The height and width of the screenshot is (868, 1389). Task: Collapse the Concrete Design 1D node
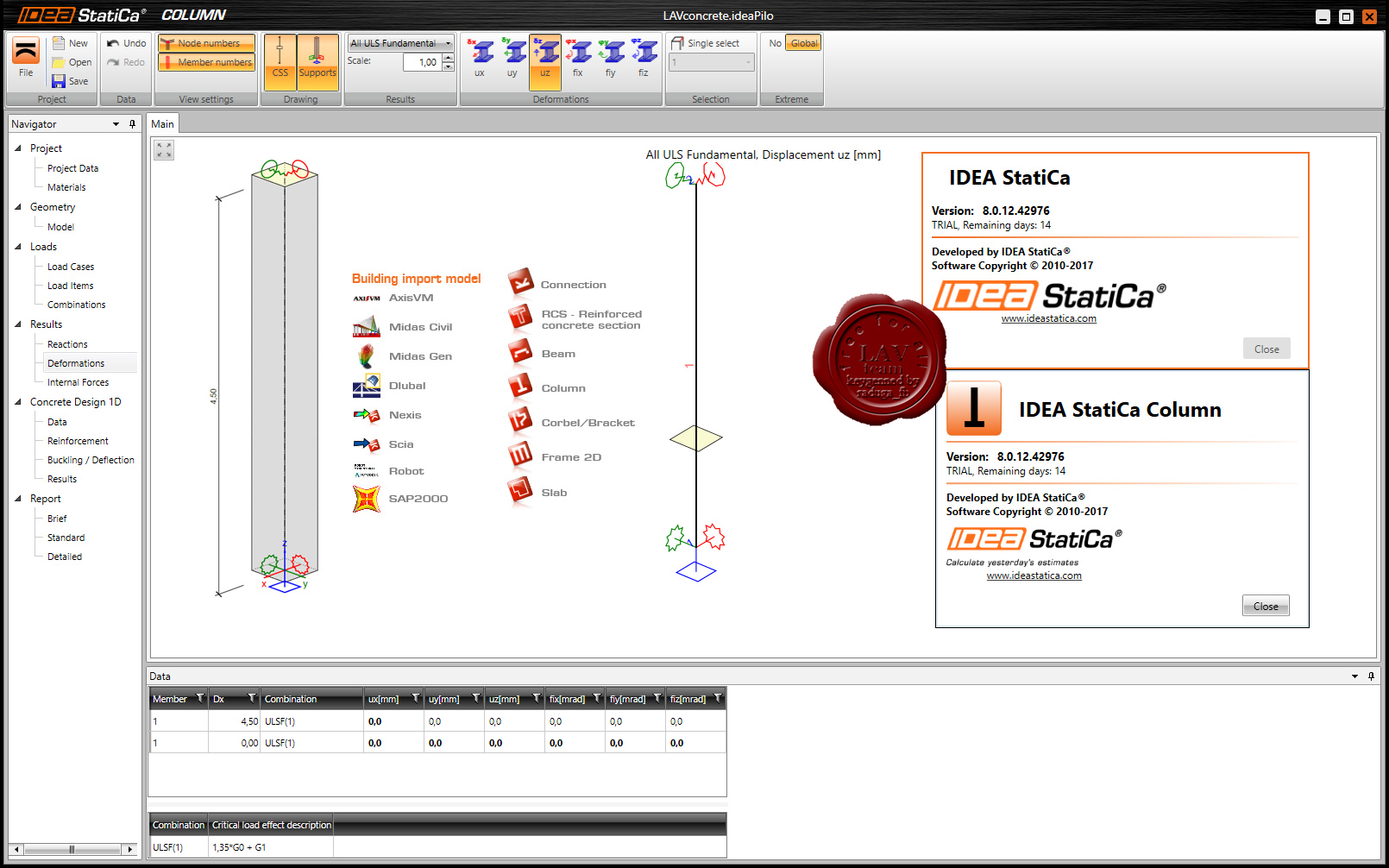point(18,402)
